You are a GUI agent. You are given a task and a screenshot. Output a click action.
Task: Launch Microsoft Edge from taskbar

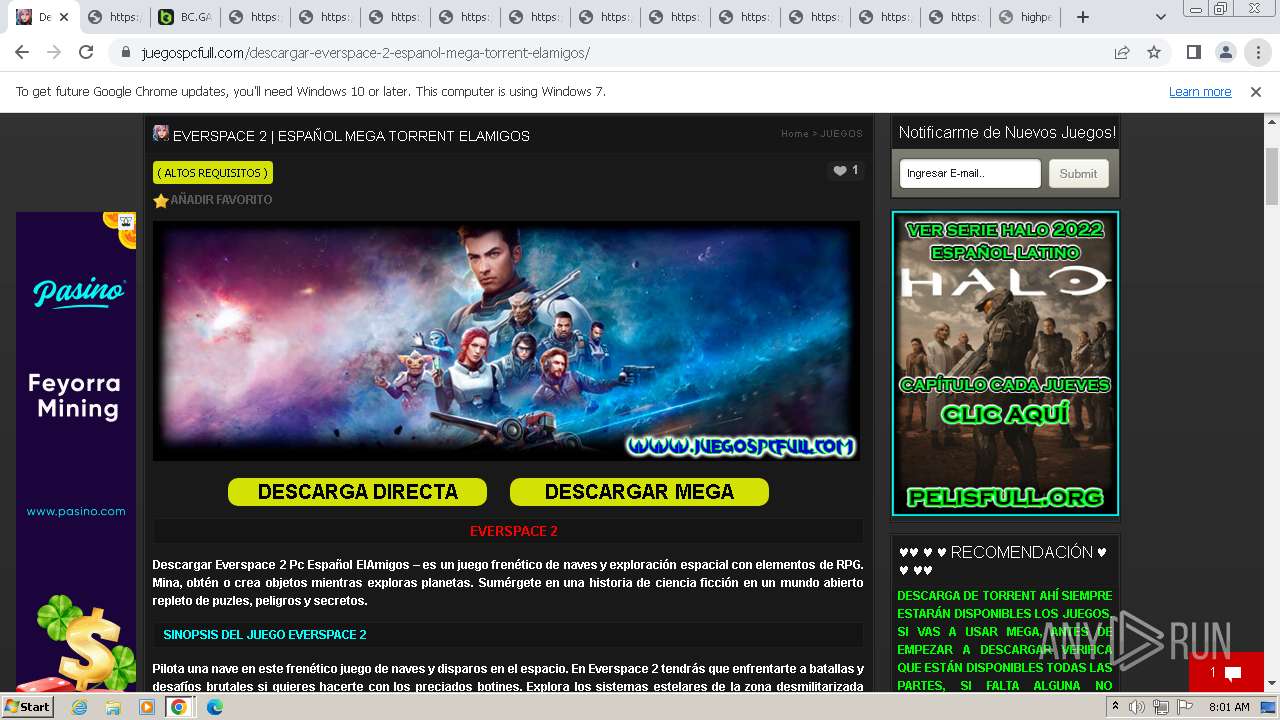click(214, 707)
